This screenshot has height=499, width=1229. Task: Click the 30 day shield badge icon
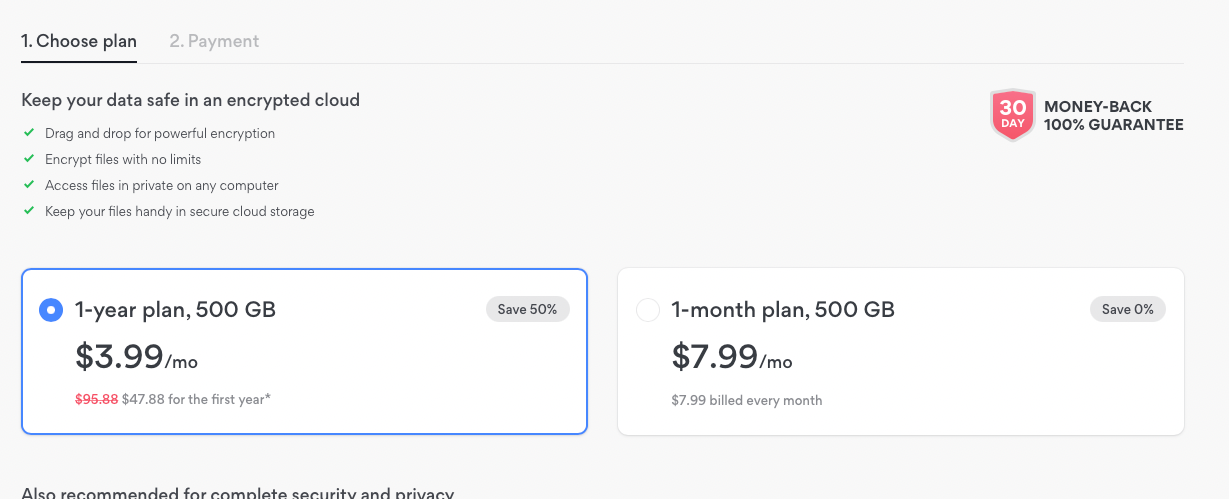coord(1012,115)
